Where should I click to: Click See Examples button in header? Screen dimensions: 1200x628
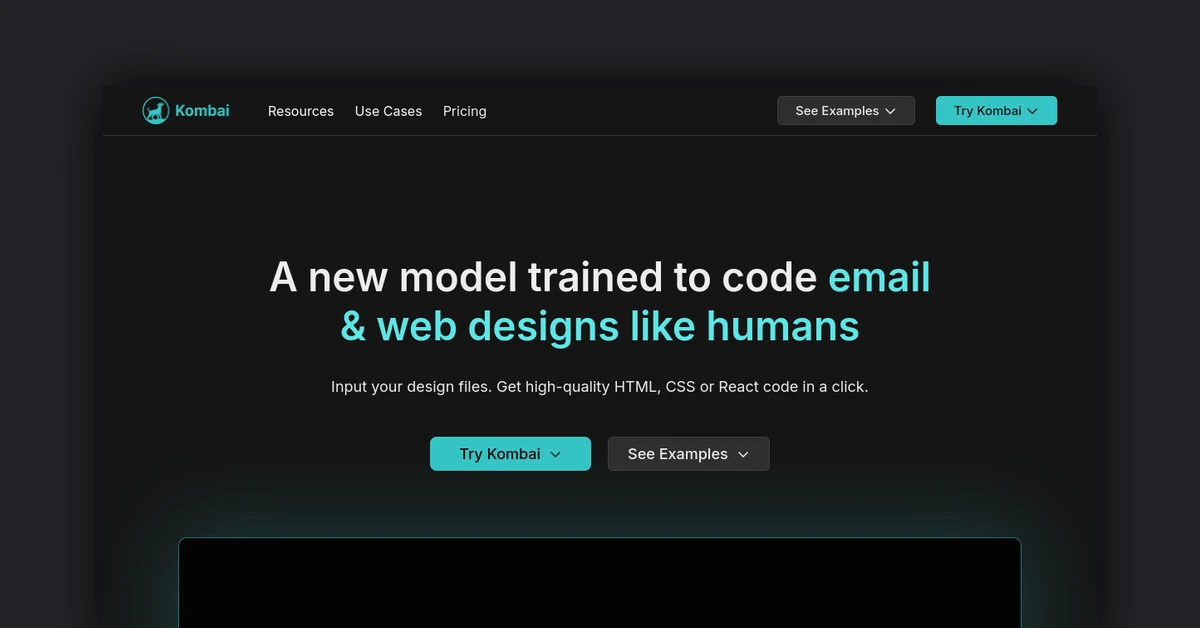pyautogui.click(x=836, y=111)
